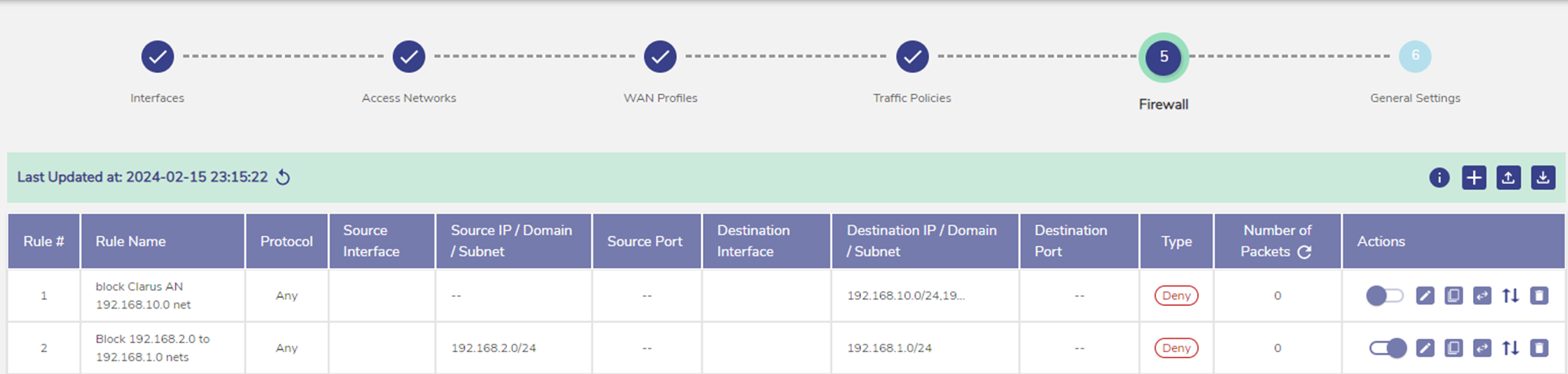Image resolution: width=1568 pixels, height=374 pixels.
Task: Enable the block Clarus AN rule toggle
Action: coord(1385,296)
